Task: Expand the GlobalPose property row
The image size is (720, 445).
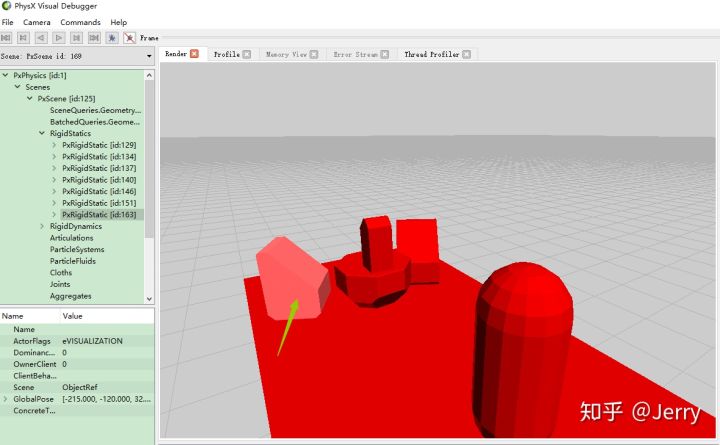Action: click(5, 399)
